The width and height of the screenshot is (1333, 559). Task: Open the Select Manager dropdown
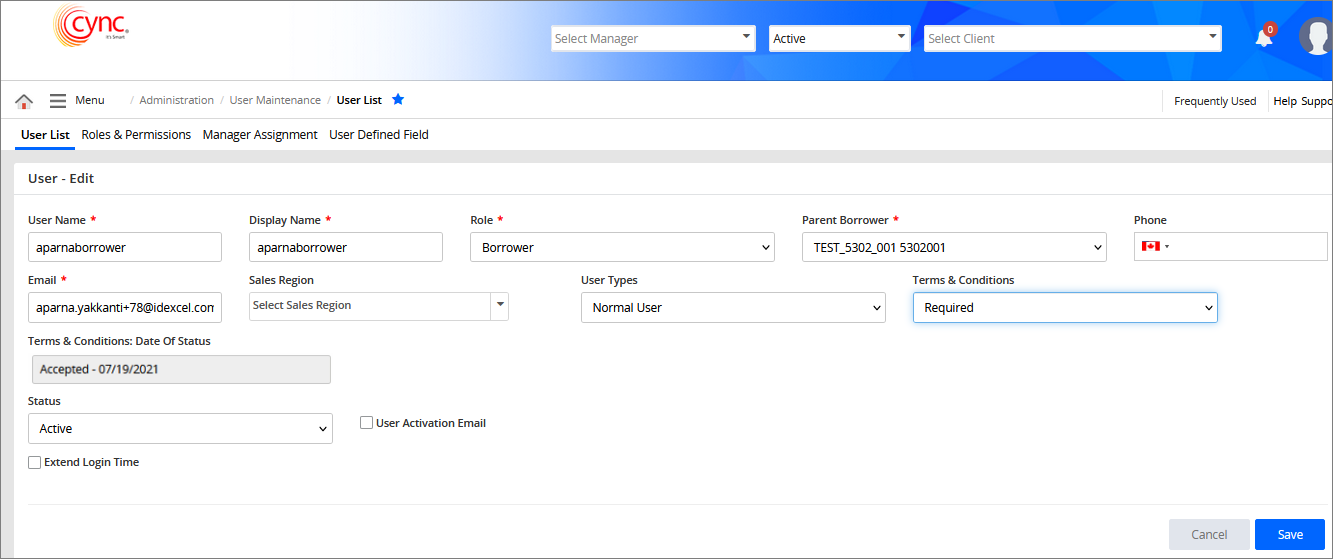[x=653, y=39]
